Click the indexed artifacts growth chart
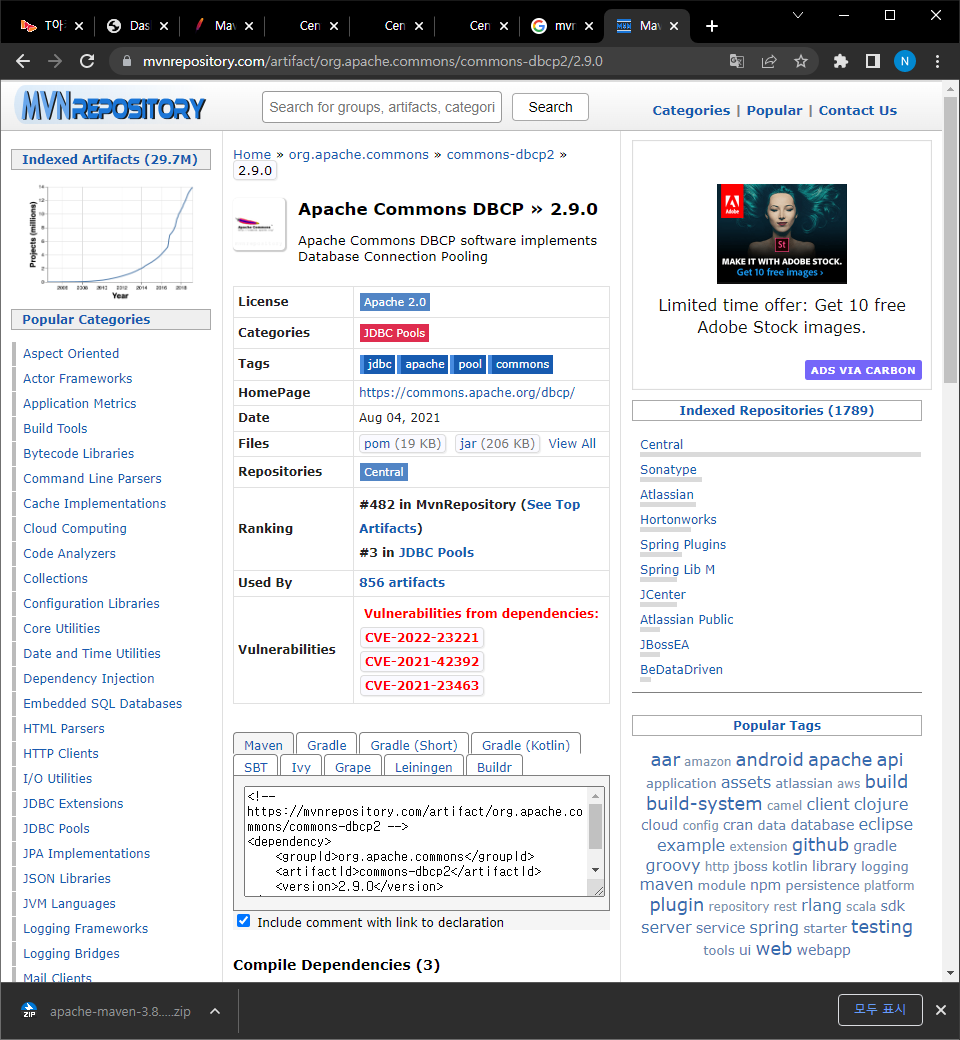Image resolution: width=960 pixels, height=1040 pixels. [111, 241]
